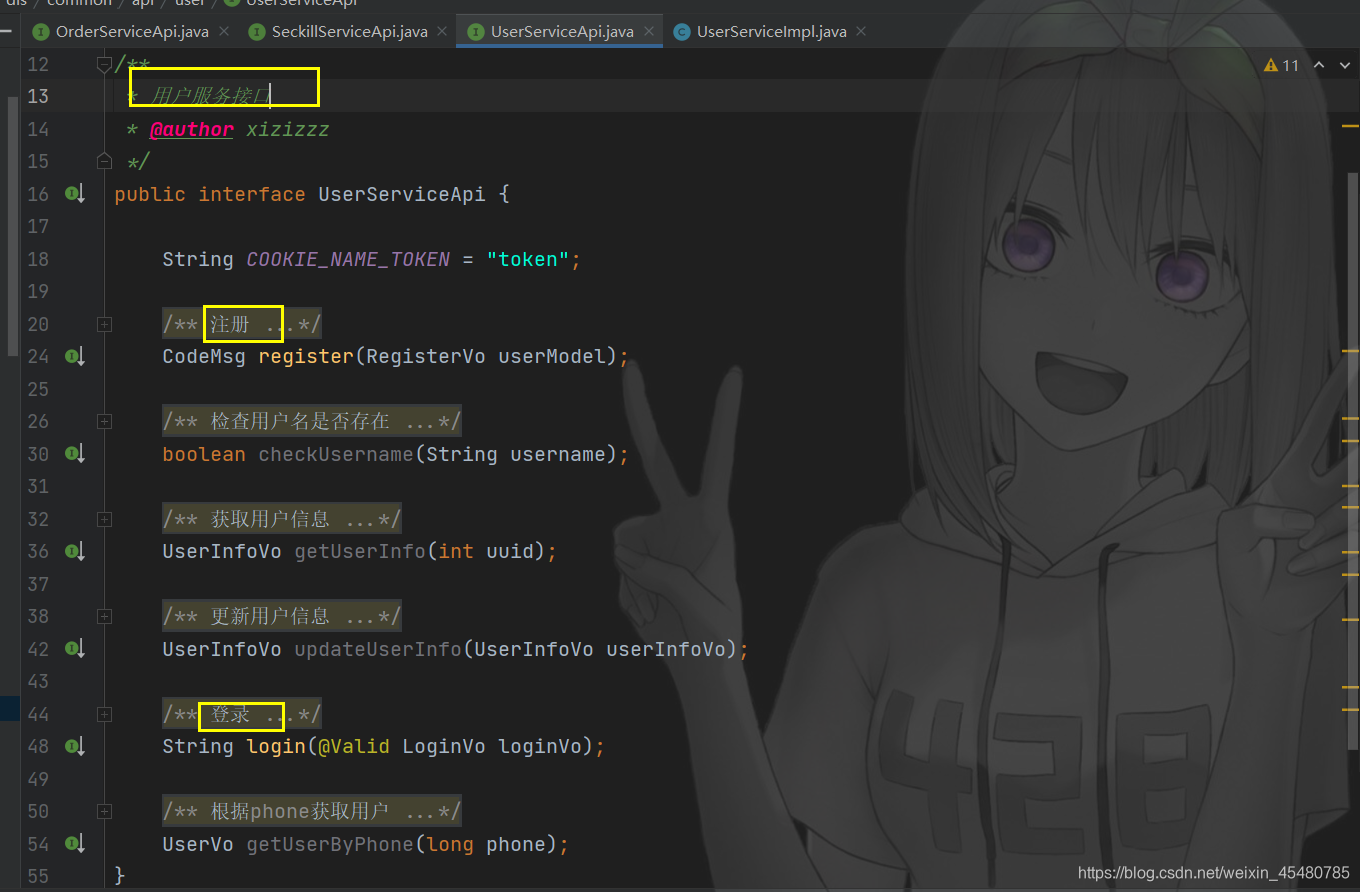Click the "token" string literal

tap(528, 259)
